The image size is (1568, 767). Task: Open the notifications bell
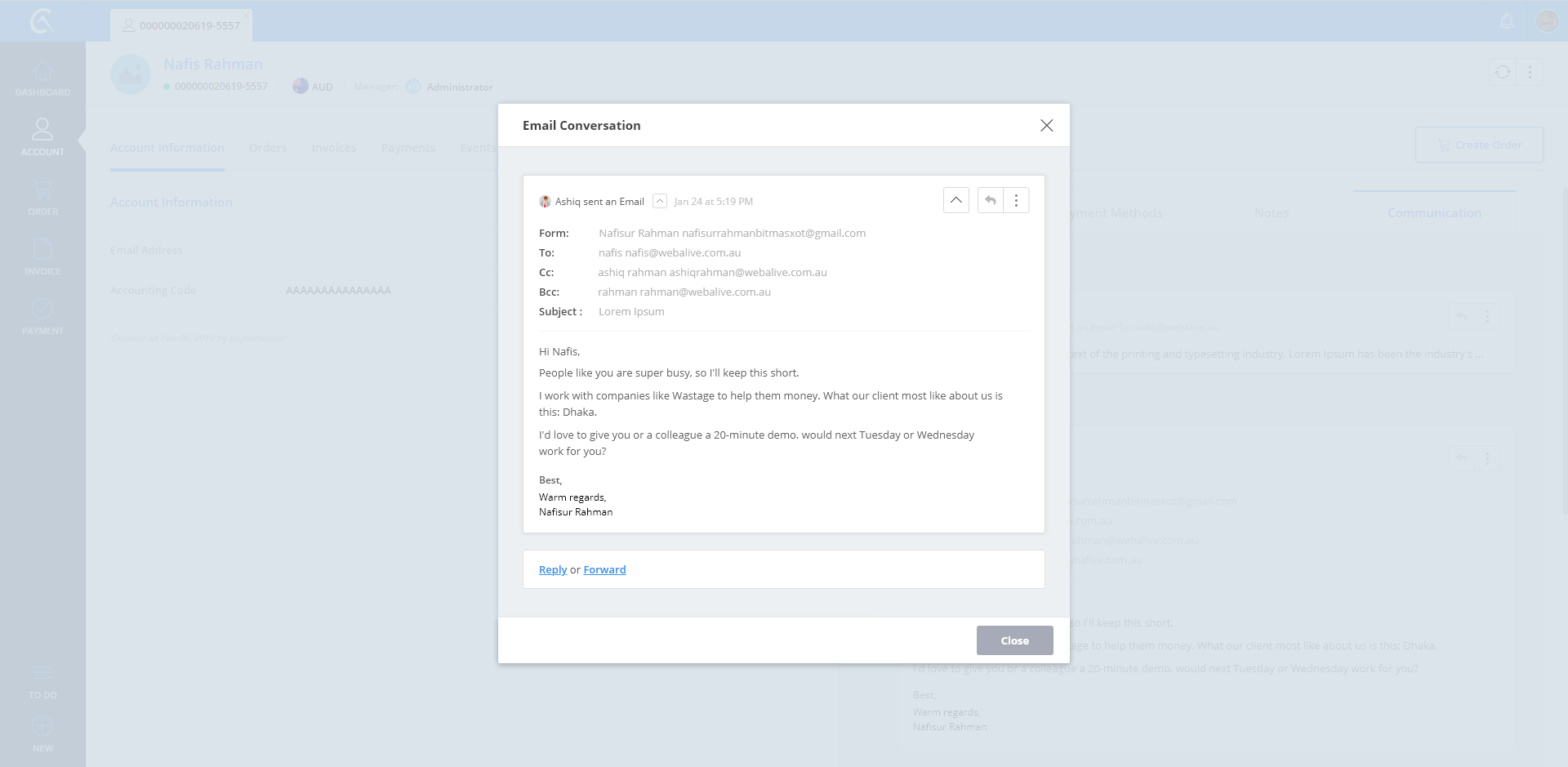click(1507, 21)
